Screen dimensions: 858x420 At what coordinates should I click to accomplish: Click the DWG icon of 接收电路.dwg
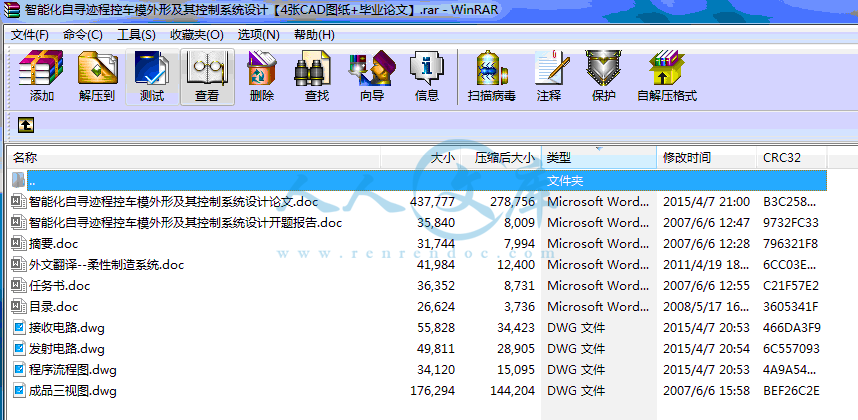coord(20,328)
